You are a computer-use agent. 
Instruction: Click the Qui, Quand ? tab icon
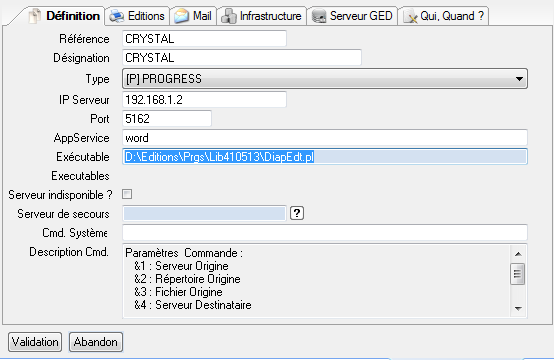[x=410, y=17]
